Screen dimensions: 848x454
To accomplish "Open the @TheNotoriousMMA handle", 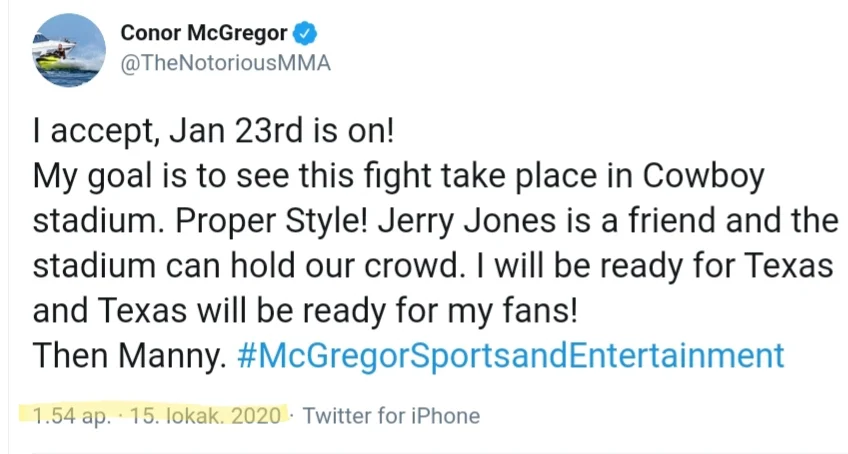I will [x=225, y=64].
